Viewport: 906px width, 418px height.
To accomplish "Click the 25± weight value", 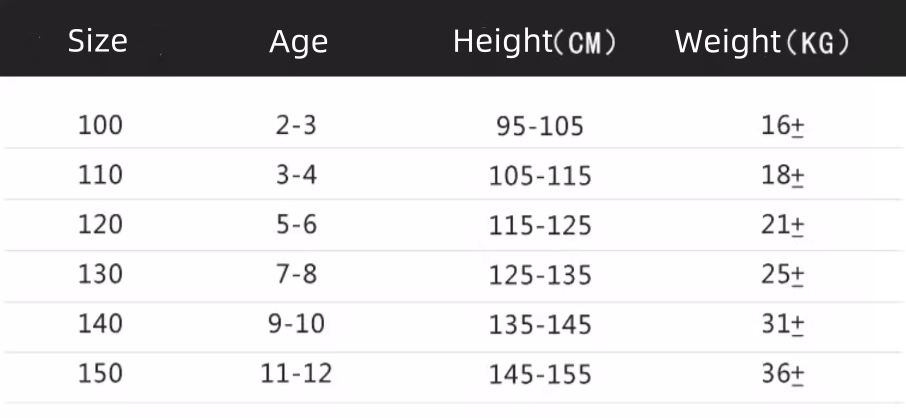I will point(782,275).
